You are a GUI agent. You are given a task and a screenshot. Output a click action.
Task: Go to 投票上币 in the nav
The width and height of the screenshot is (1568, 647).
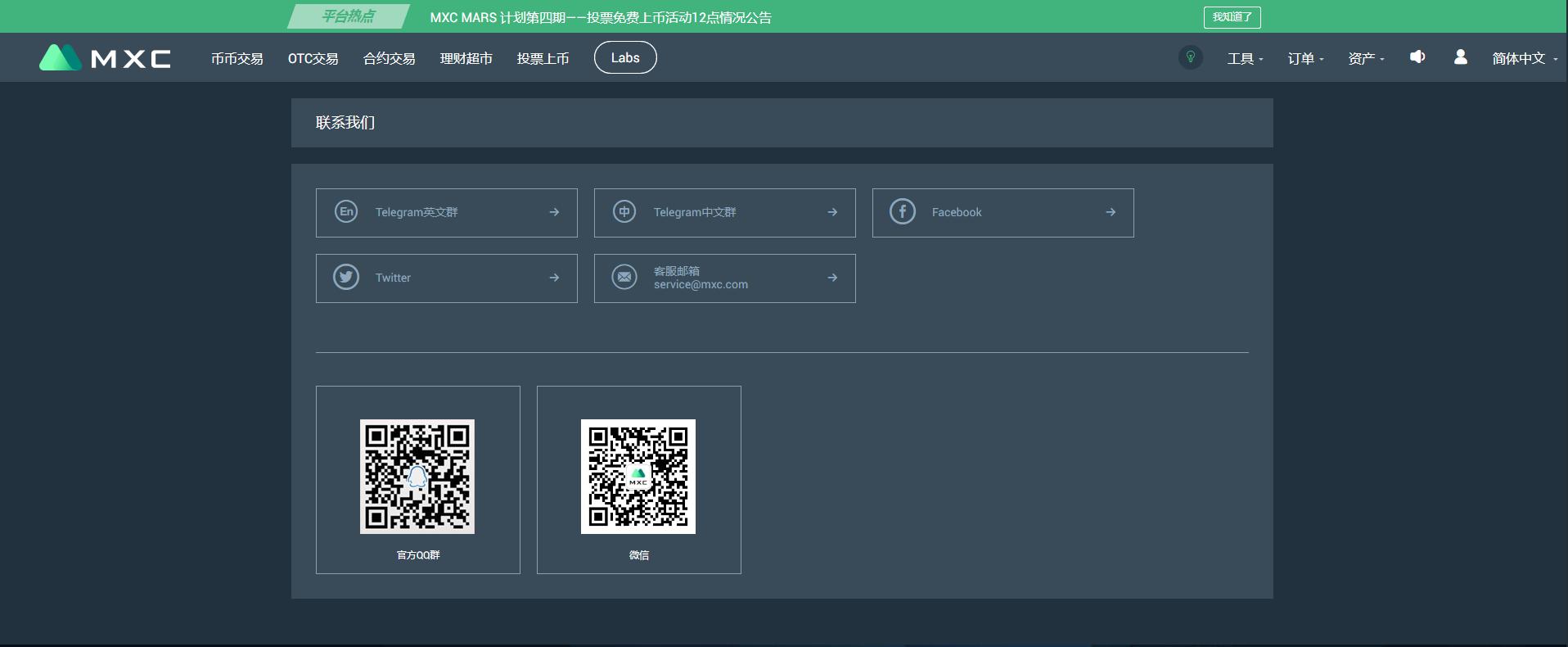coord(543,58)
